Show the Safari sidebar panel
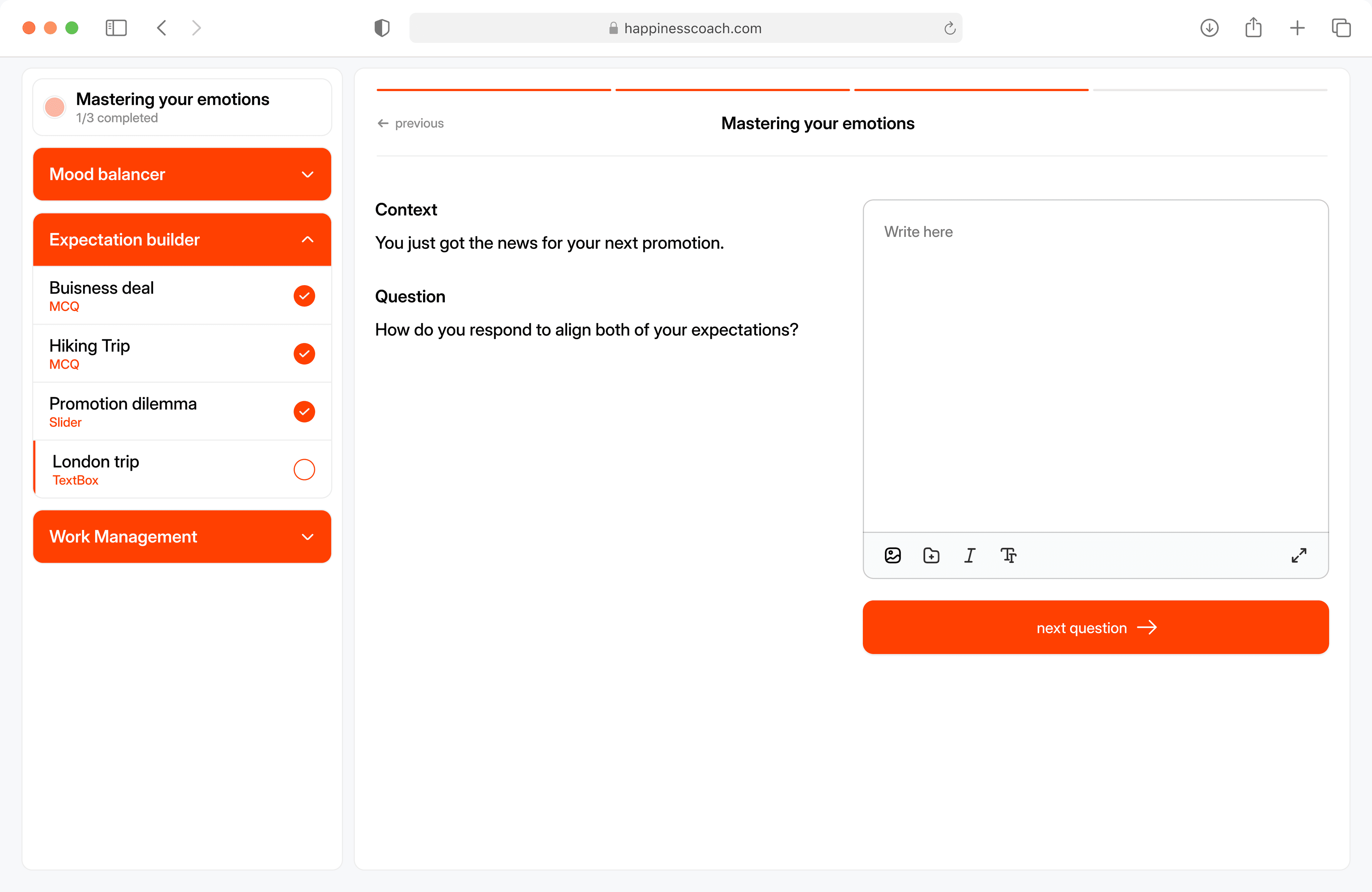Viewport: 1372px width, 892px height. [116, 28]
